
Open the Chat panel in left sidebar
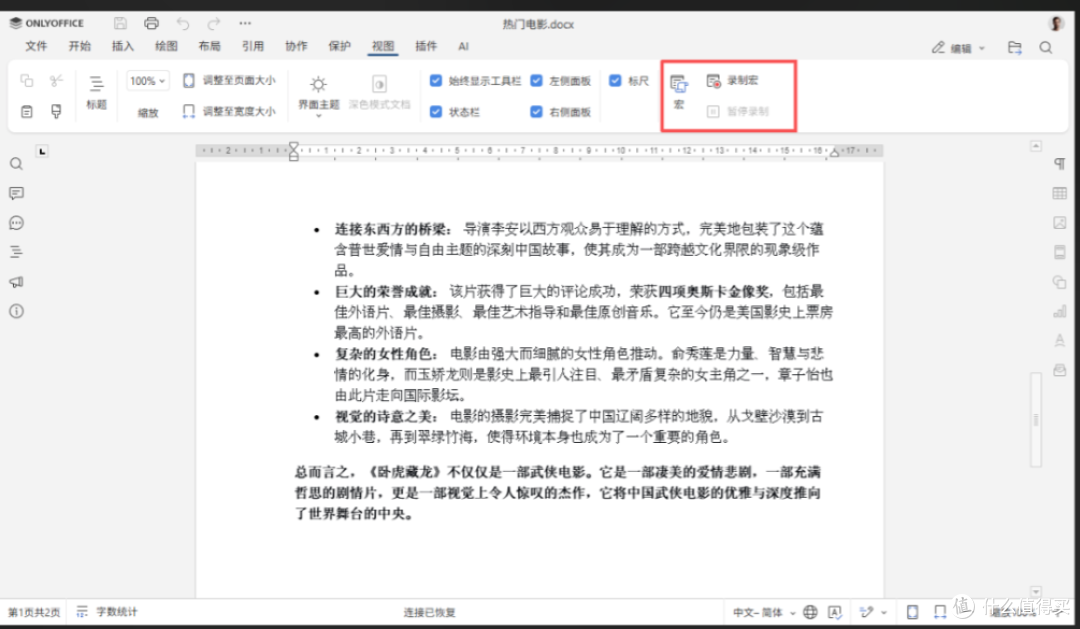point(17,223)
